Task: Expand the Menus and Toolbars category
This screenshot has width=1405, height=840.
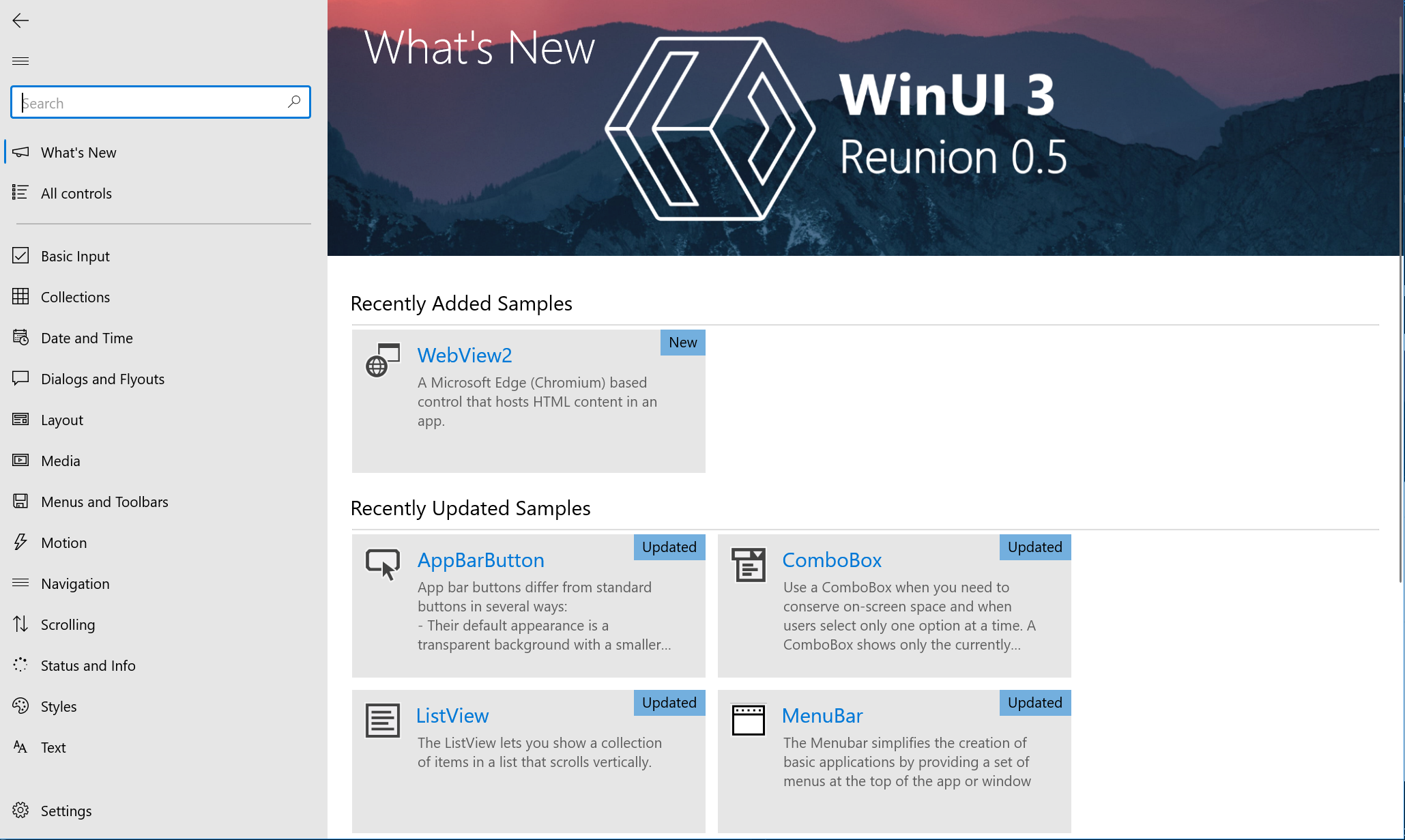Action: 104,501
